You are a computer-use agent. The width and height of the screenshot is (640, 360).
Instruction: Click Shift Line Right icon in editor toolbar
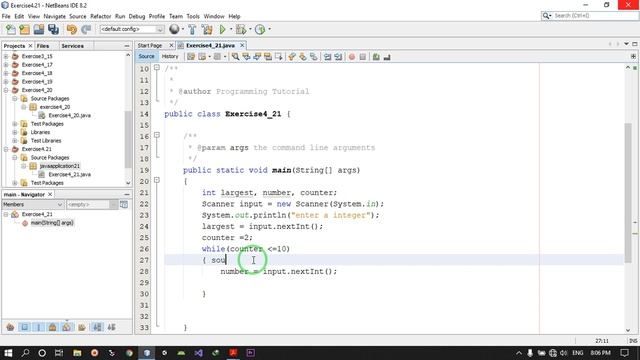[338, 57]
